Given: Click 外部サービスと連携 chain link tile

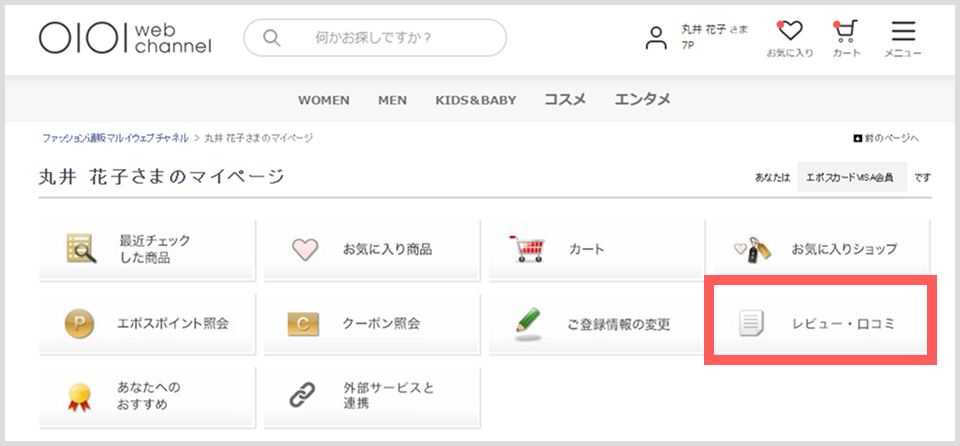Looking at the screenshot, I should point(372,396).
